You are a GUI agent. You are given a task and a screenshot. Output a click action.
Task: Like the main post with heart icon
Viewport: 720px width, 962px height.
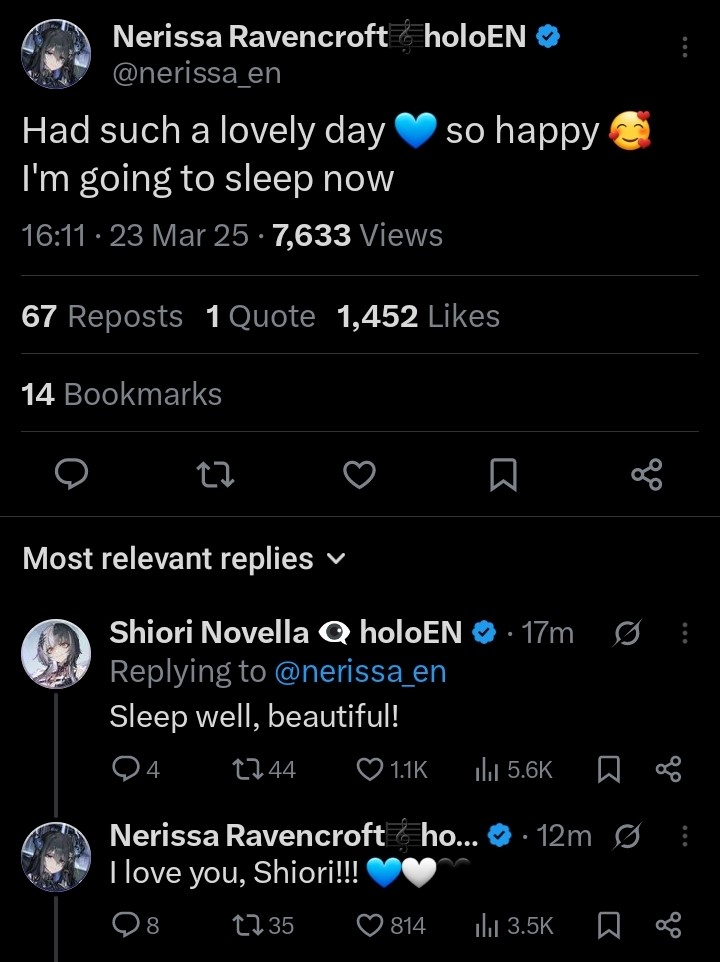(x=359, y=475)
